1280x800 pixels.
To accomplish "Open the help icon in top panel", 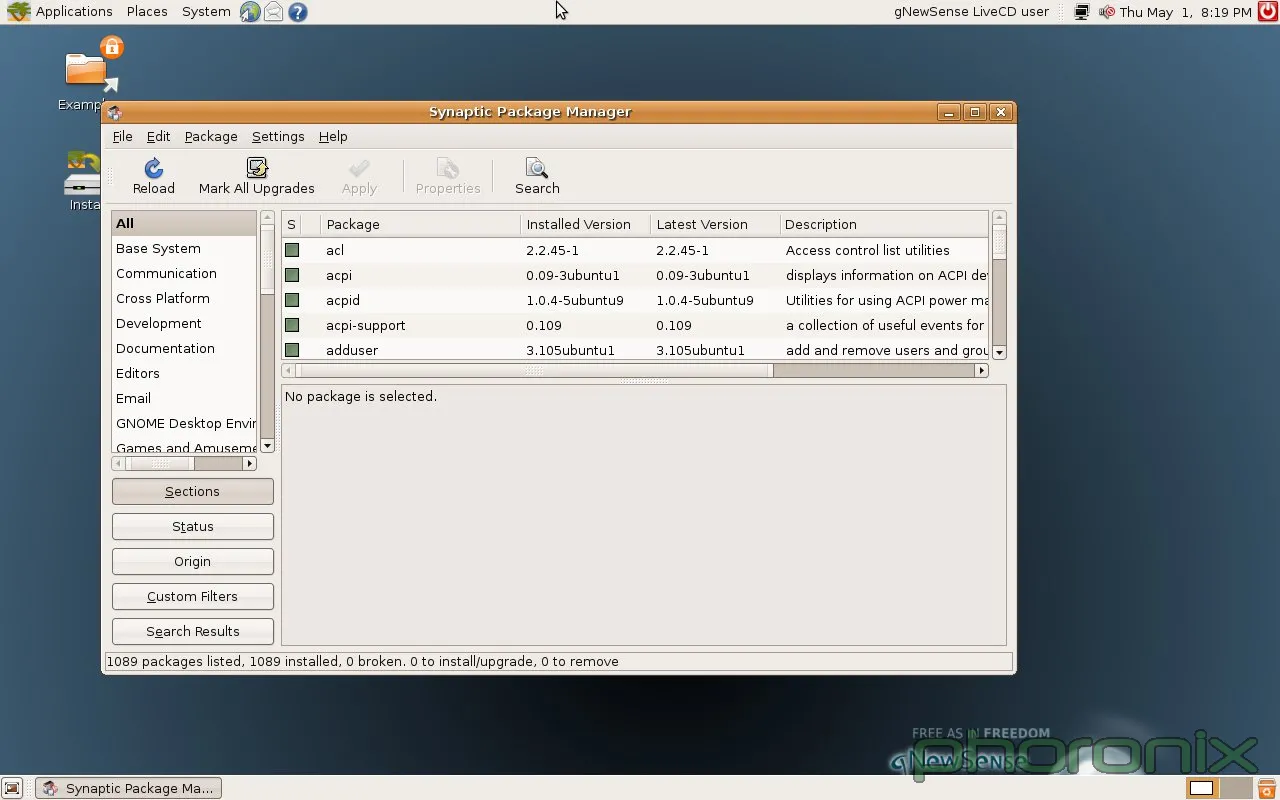I will coord(297,12).
